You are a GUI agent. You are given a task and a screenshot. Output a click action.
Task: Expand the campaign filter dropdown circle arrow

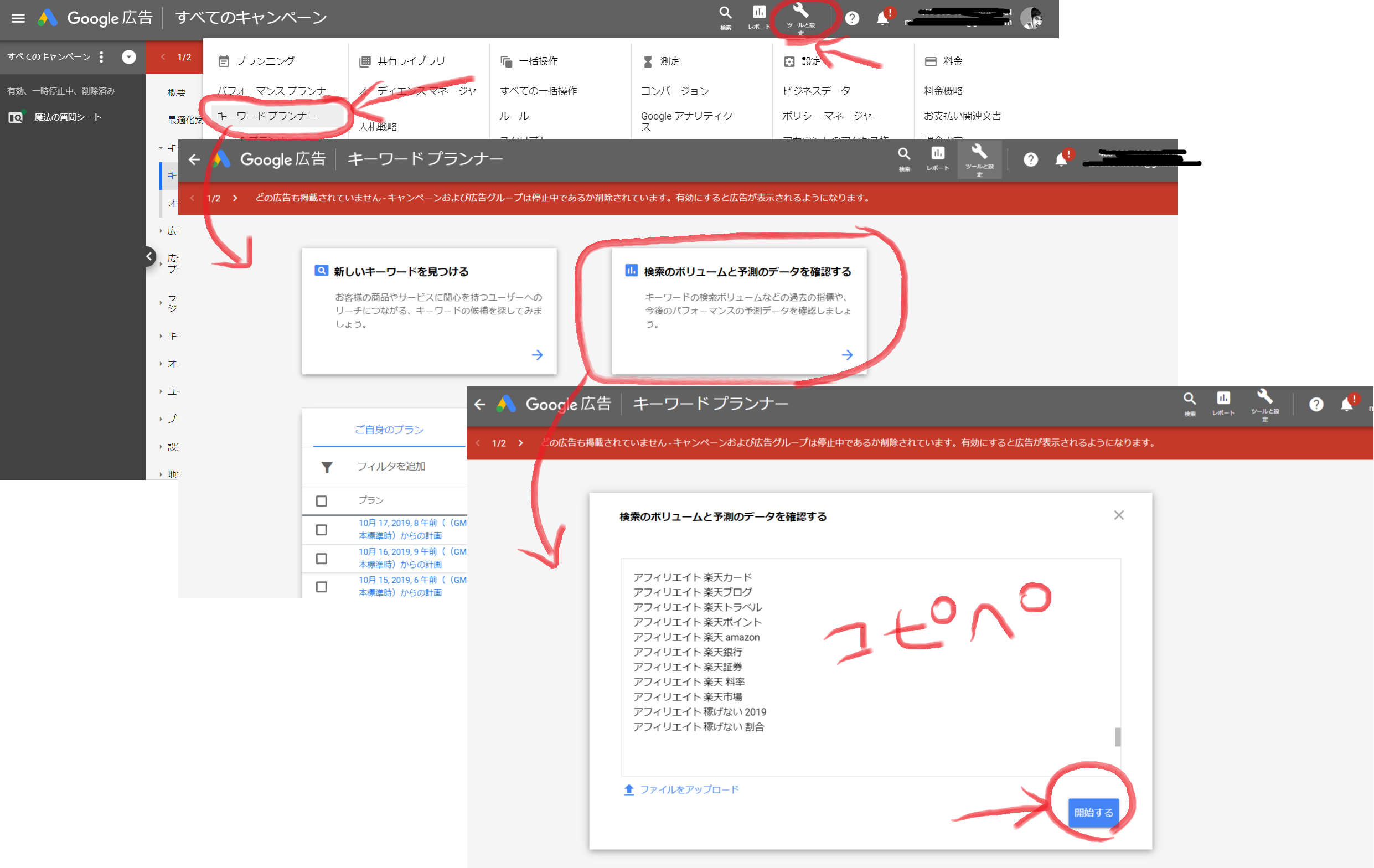(x=129, y=56)
